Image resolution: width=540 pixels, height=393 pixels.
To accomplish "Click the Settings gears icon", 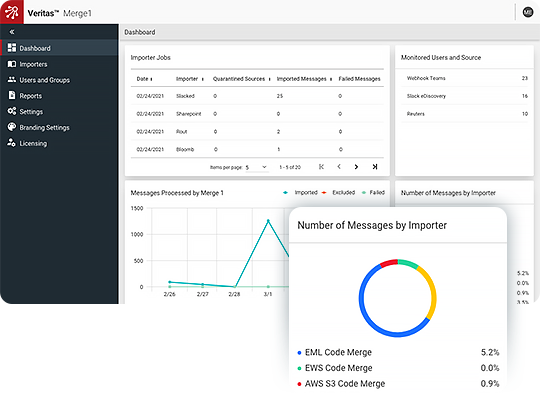I will [12, 111].
